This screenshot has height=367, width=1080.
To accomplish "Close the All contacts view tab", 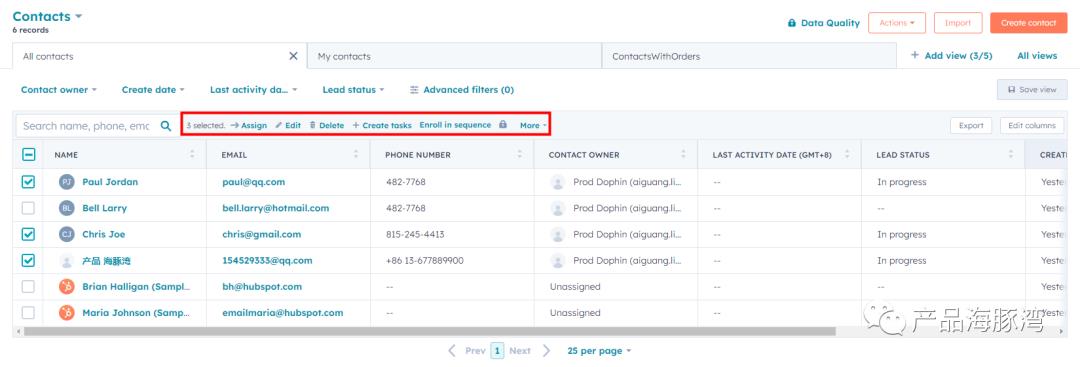I will point(293,56).
